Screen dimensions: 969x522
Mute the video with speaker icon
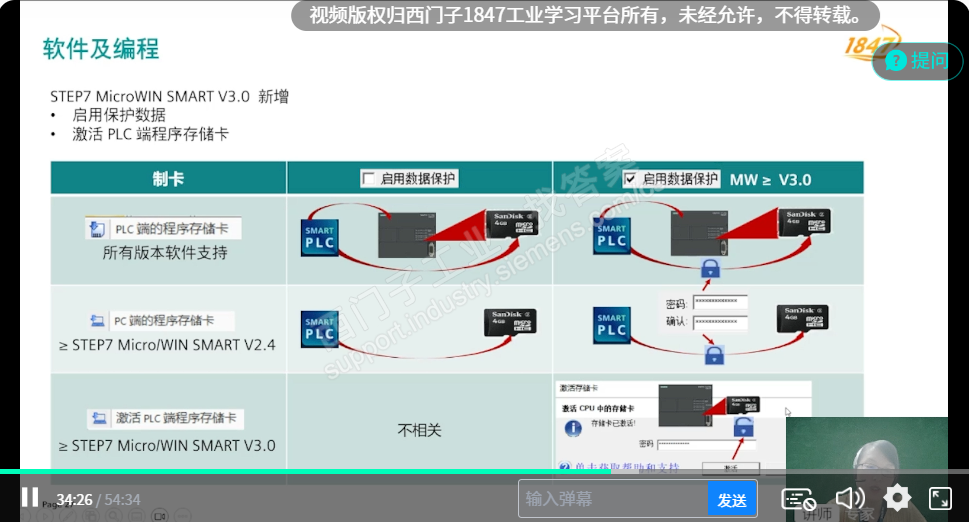pos(850,498)
